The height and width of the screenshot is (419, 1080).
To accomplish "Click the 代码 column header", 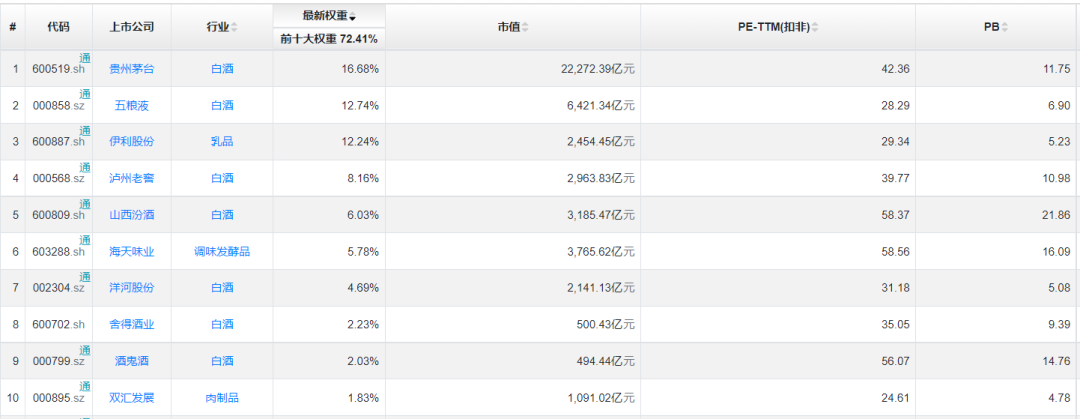I will (x=58, y=27).
